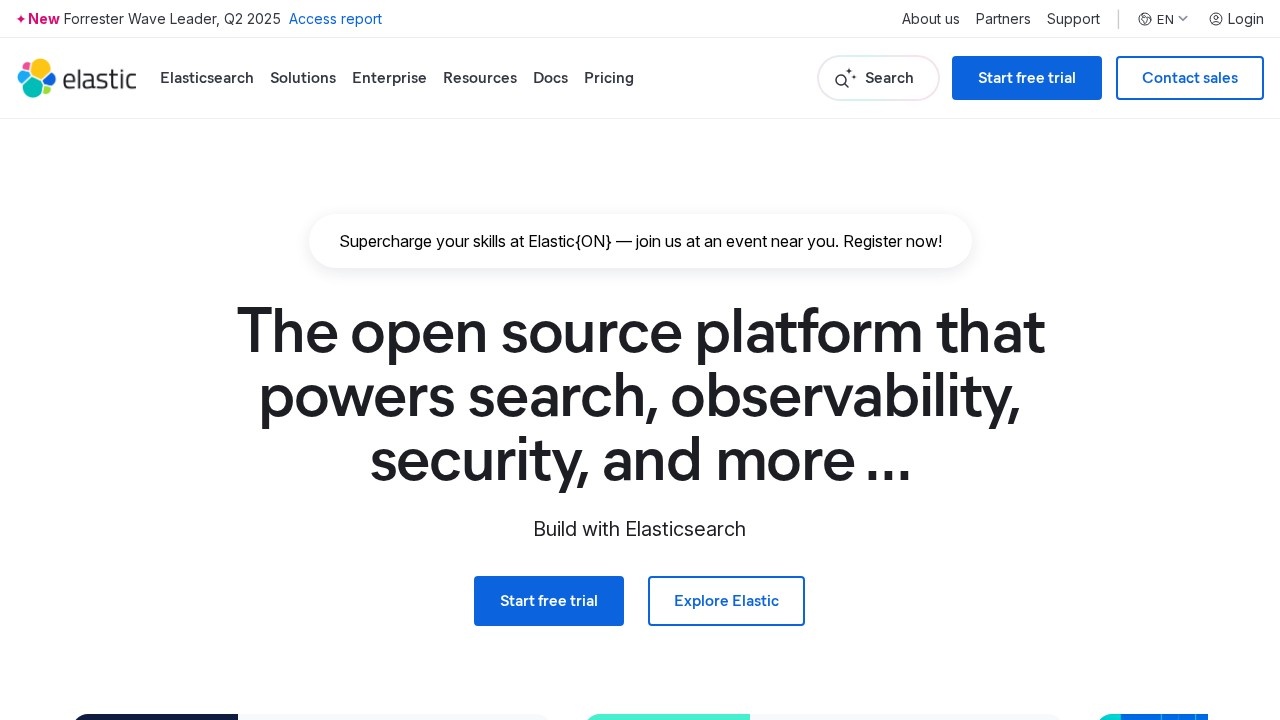This screenshot has width=1280, height=720.
Task: Click the sparkle icon beside New badge
Action: [x=21, y=18]
